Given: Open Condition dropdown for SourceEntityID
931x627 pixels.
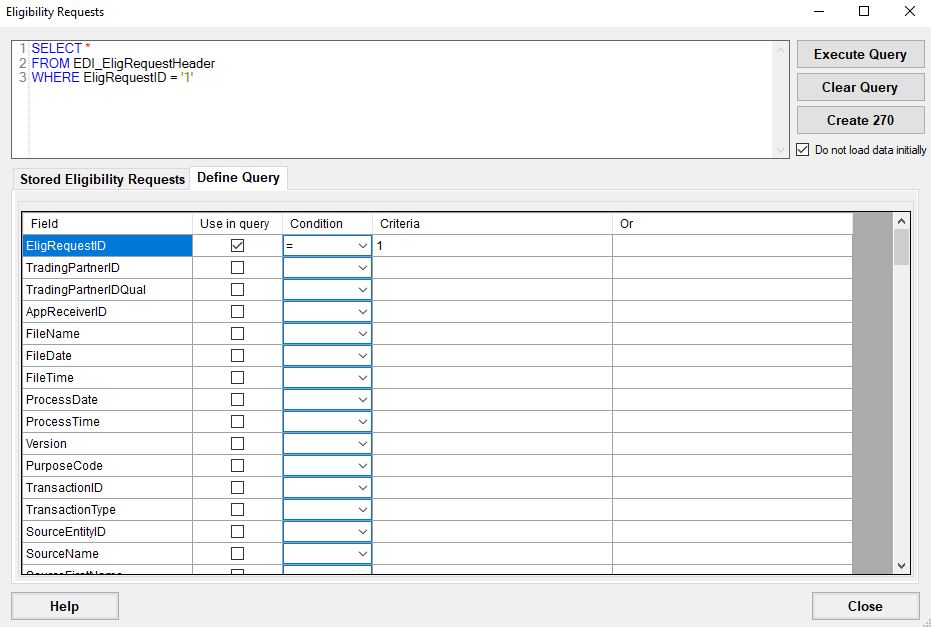Looking at the screenshot, I should tap(327, 531).
